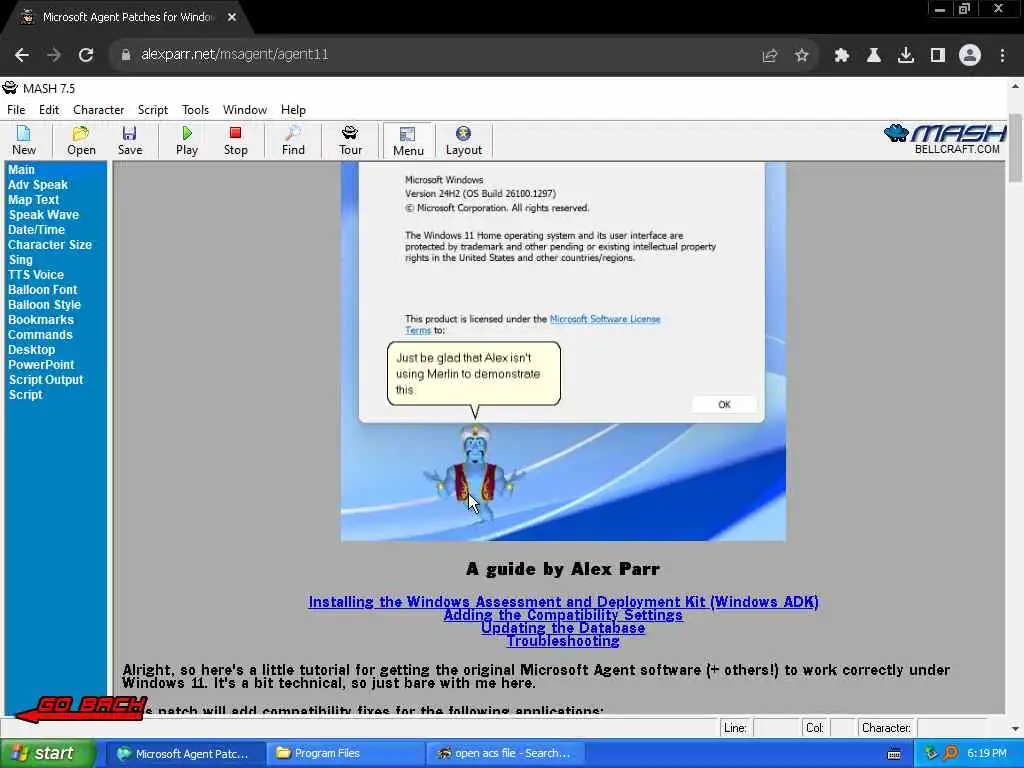Switch to open acs file Search taskbar window

[504, 754]
